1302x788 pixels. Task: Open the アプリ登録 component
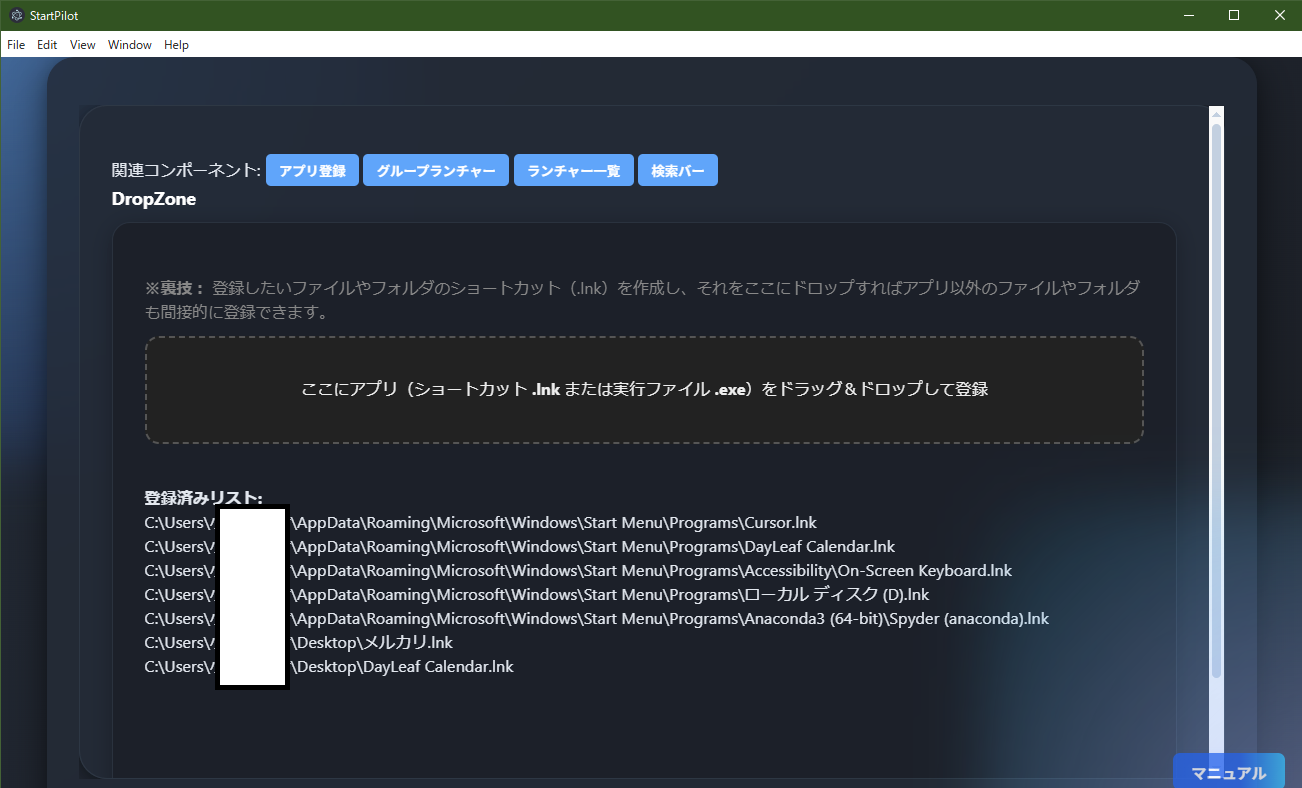[312, 170]
